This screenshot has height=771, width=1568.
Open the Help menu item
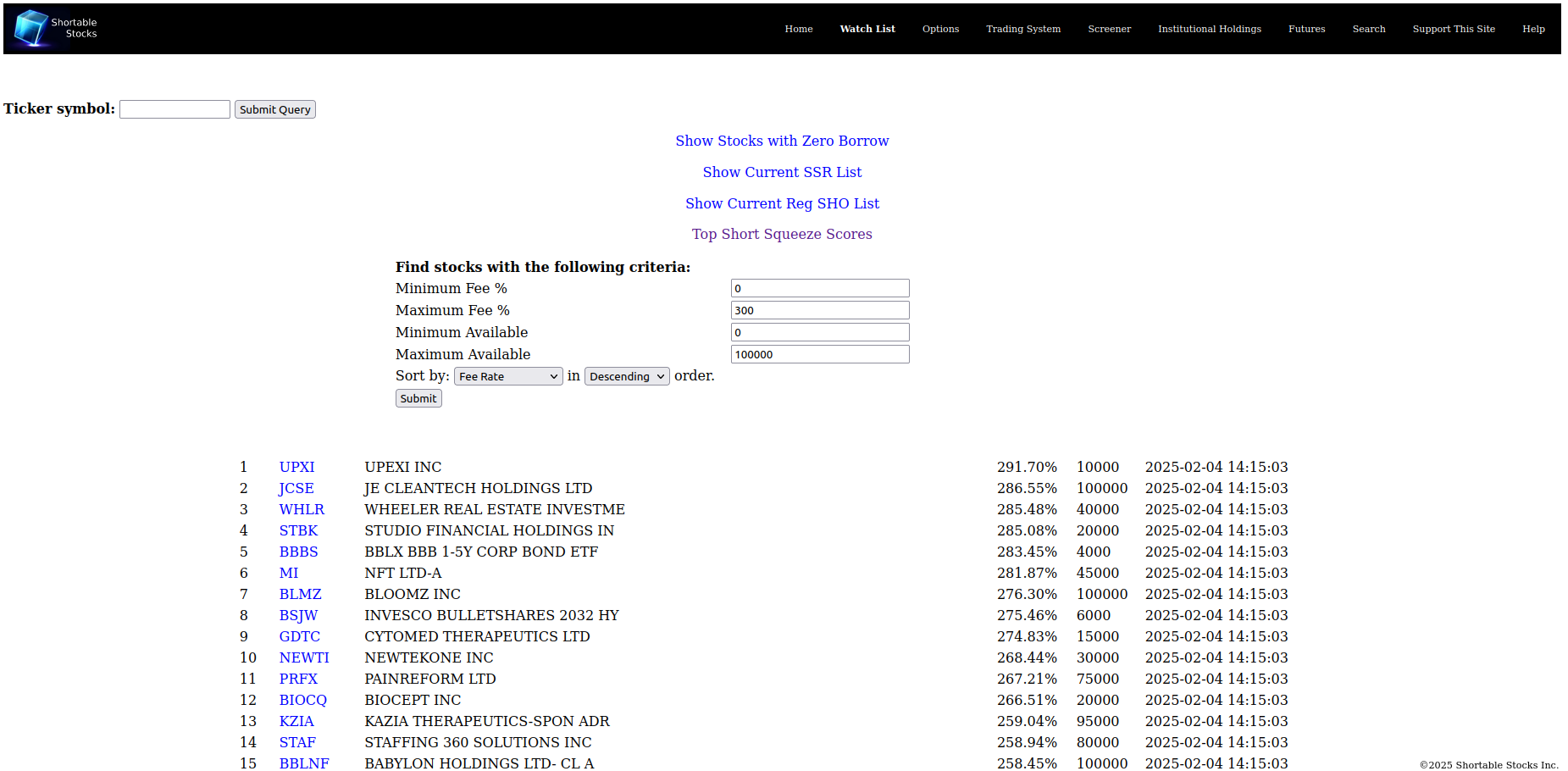tap(1533, 29)
